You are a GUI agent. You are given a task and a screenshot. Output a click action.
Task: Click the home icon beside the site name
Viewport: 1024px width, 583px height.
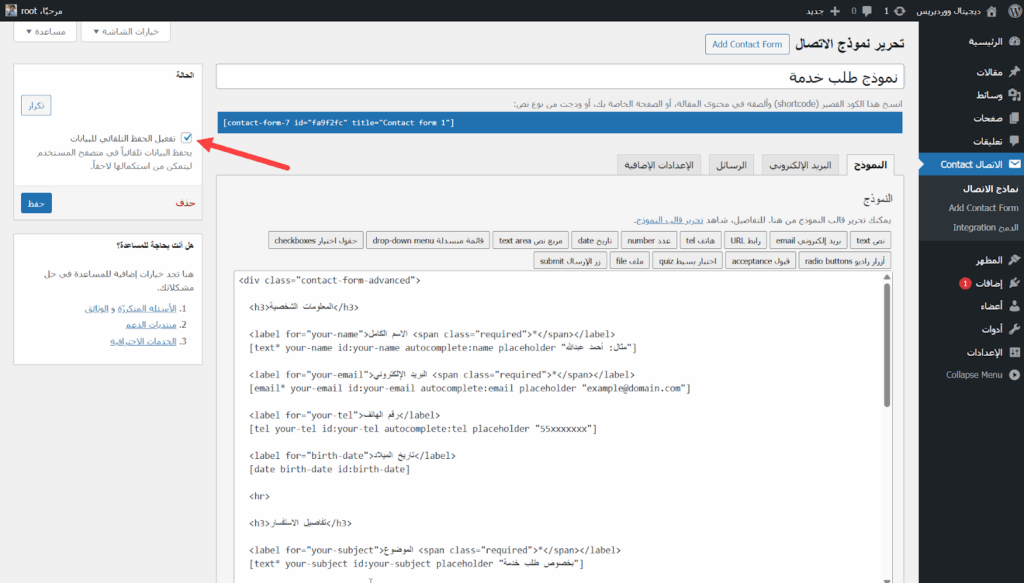(x=991, y=11)
